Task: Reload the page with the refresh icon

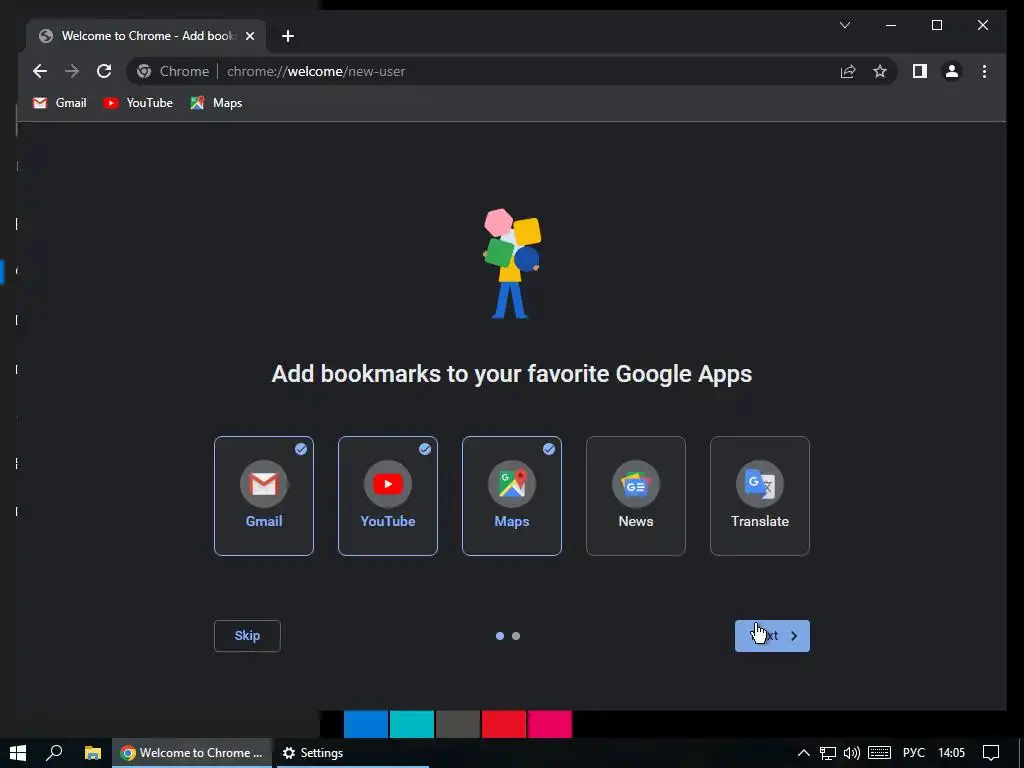Action: point(104,71)
